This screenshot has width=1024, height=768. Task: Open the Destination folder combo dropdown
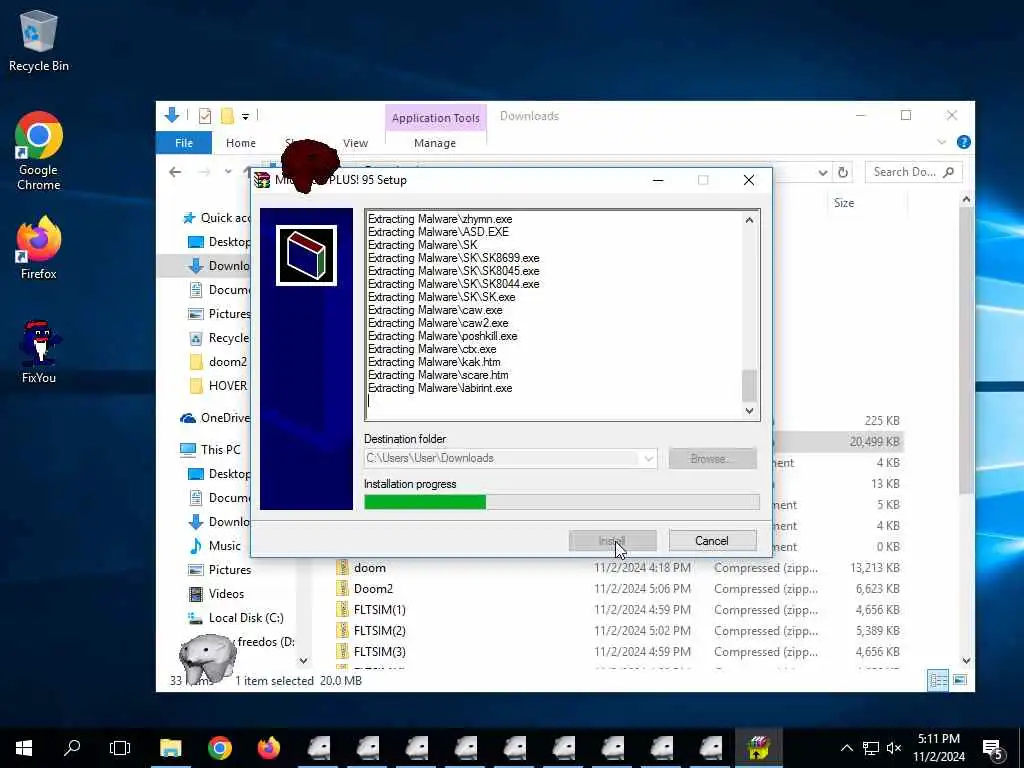point(648,458)
